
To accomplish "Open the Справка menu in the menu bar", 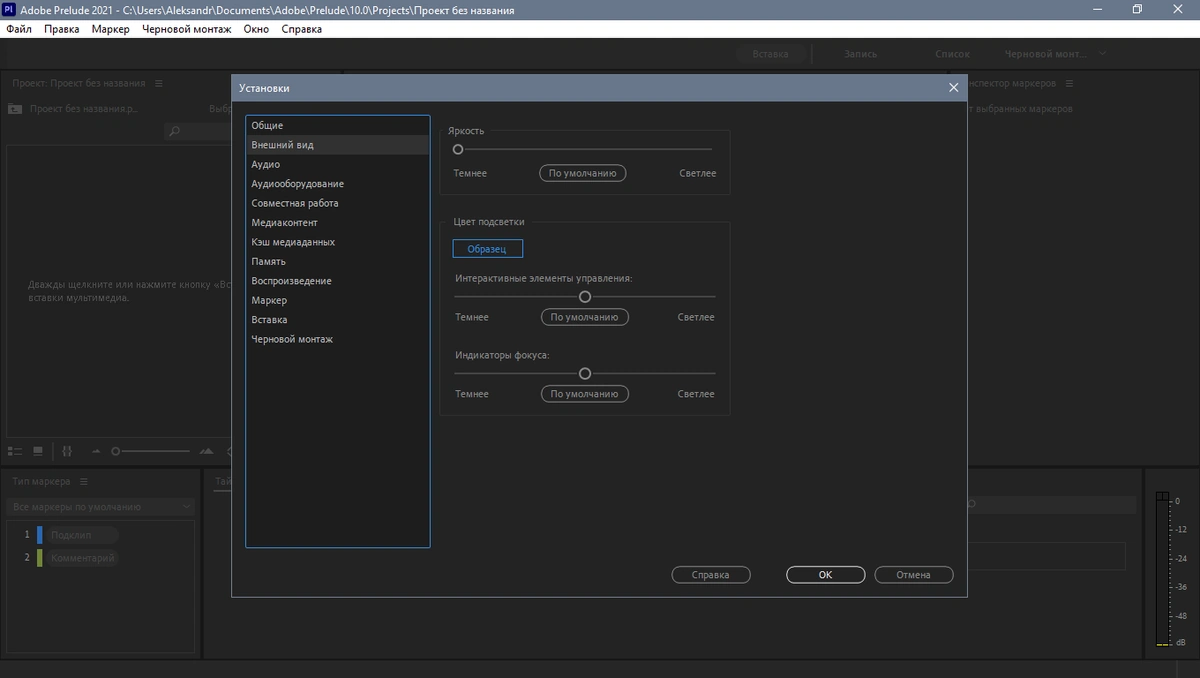I will point(302,29).
